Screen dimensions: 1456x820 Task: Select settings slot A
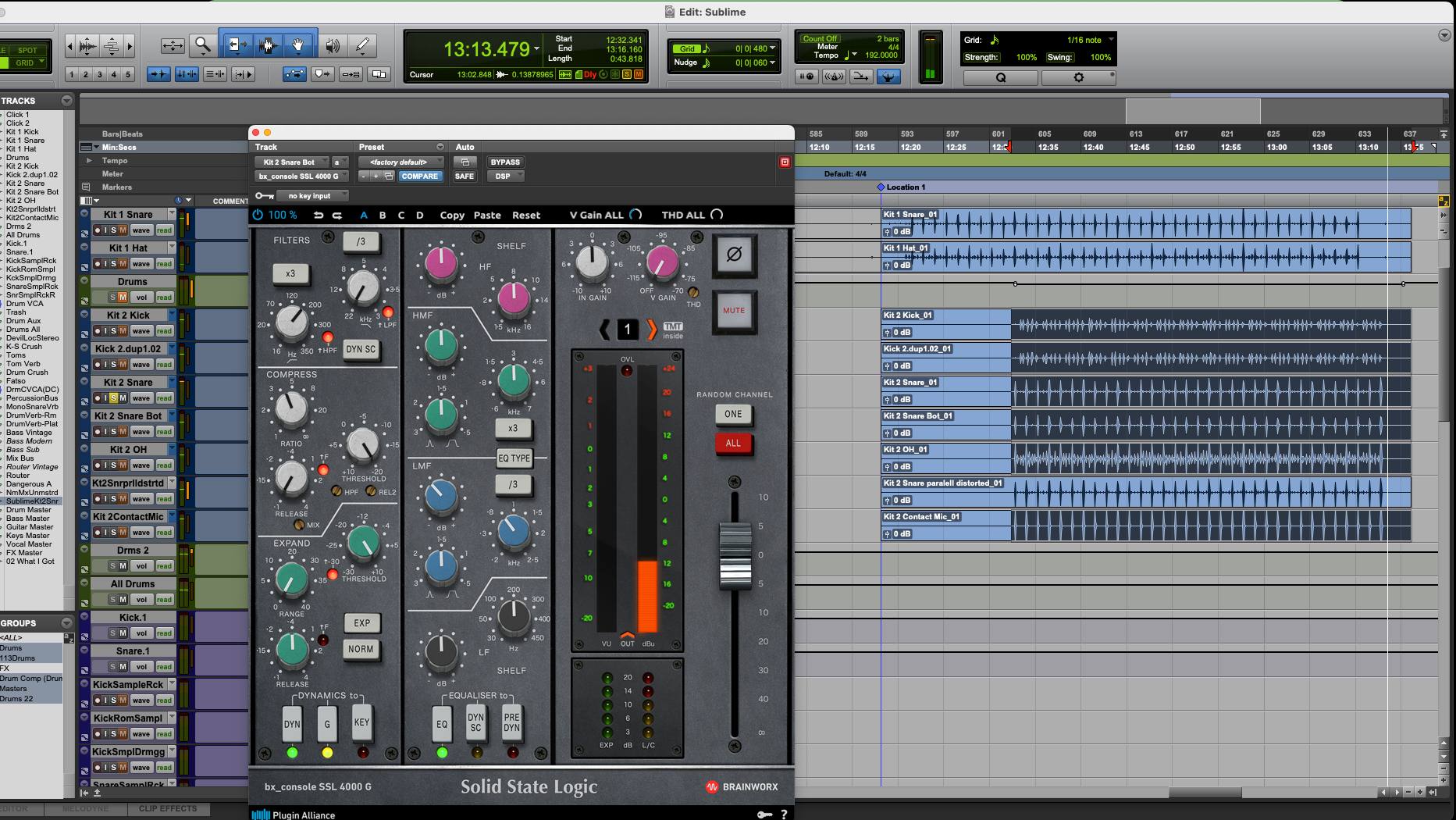pyautogui.click(x=364, y=215)
